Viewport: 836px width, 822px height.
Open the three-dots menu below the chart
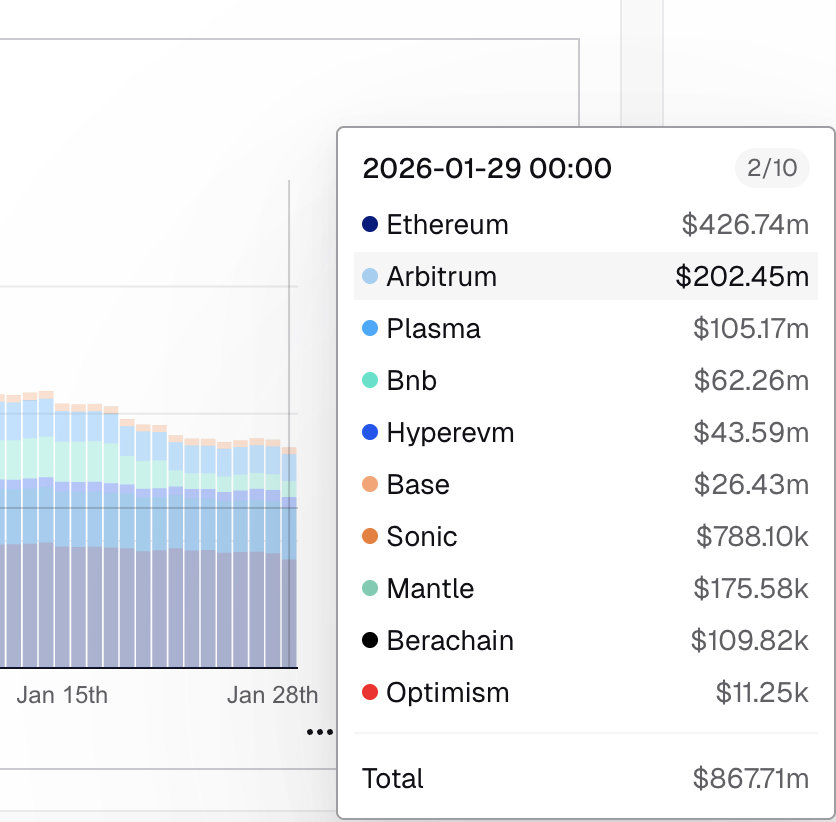pyautogui.click(x=320, y=732)
